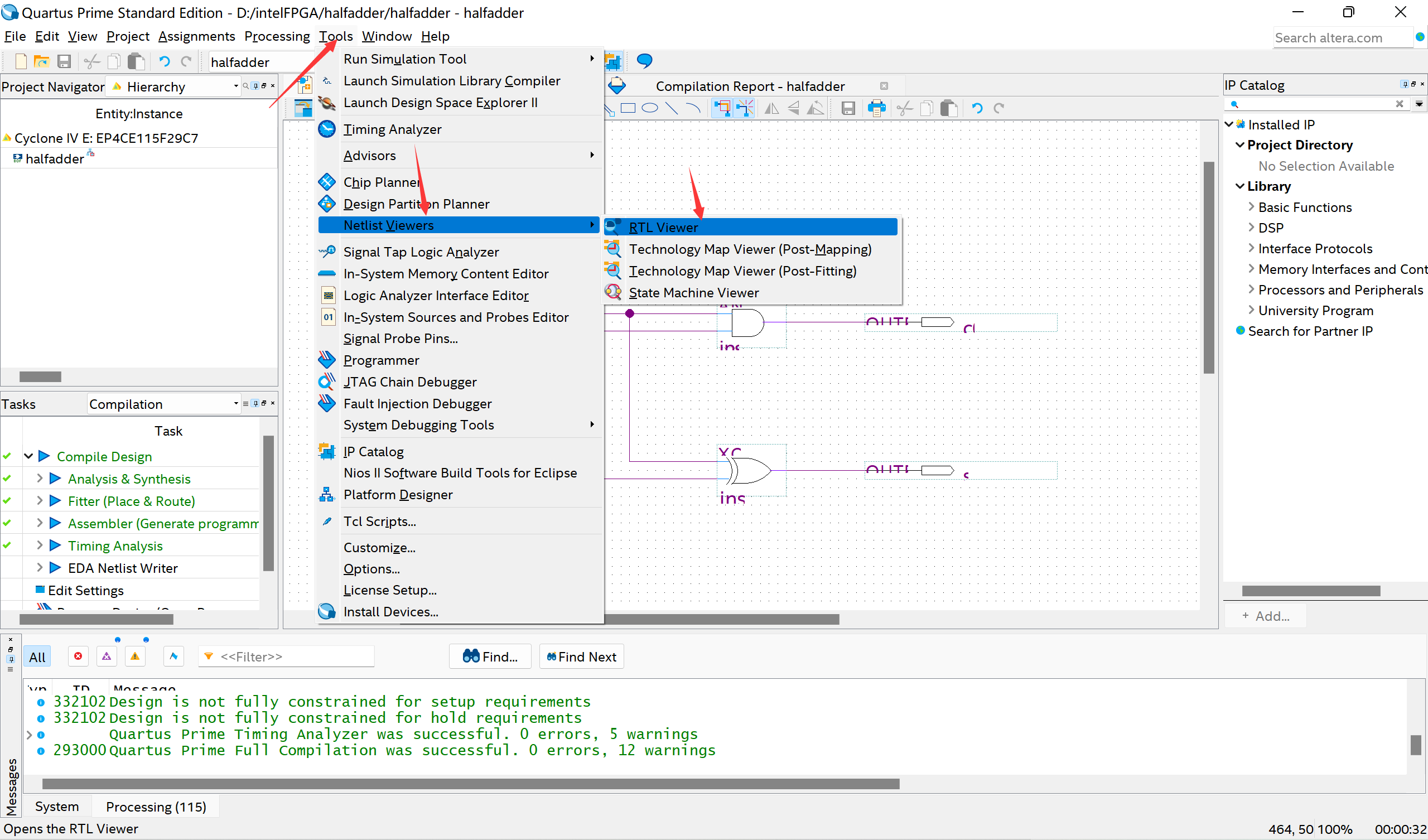Image resolution: width=1428 pixels, height=840 pixels.
Task: Click the blue speech bubble help icon
Action: 644,60
